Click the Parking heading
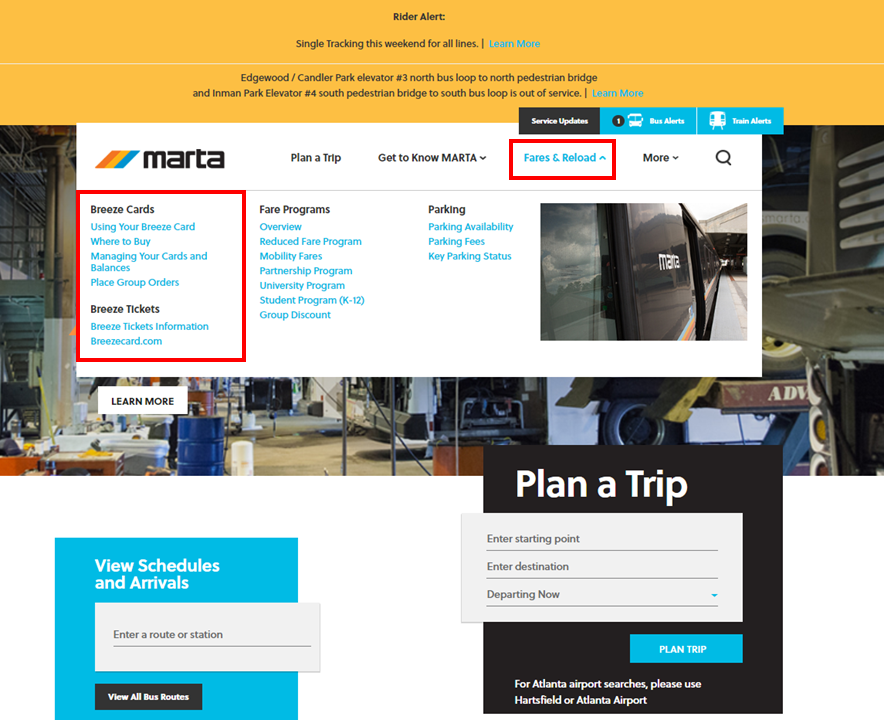The height and width of the screenshot is (720, 884). tap(447, 209)
